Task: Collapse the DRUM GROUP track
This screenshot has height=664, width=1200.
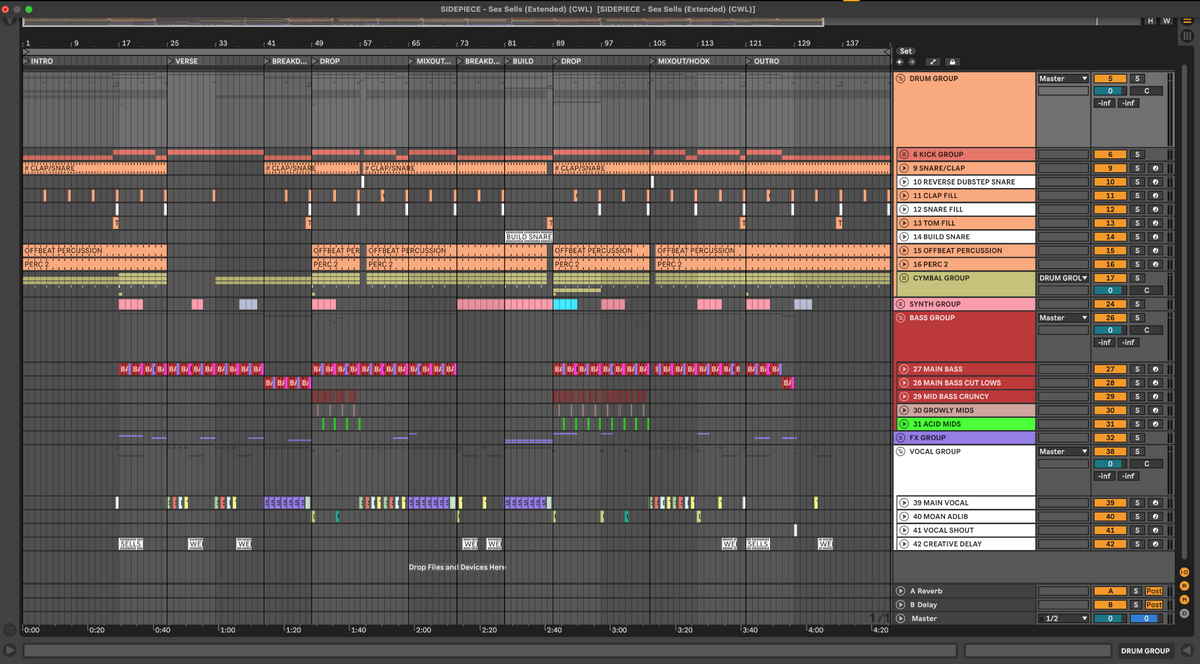Action: 901,78
